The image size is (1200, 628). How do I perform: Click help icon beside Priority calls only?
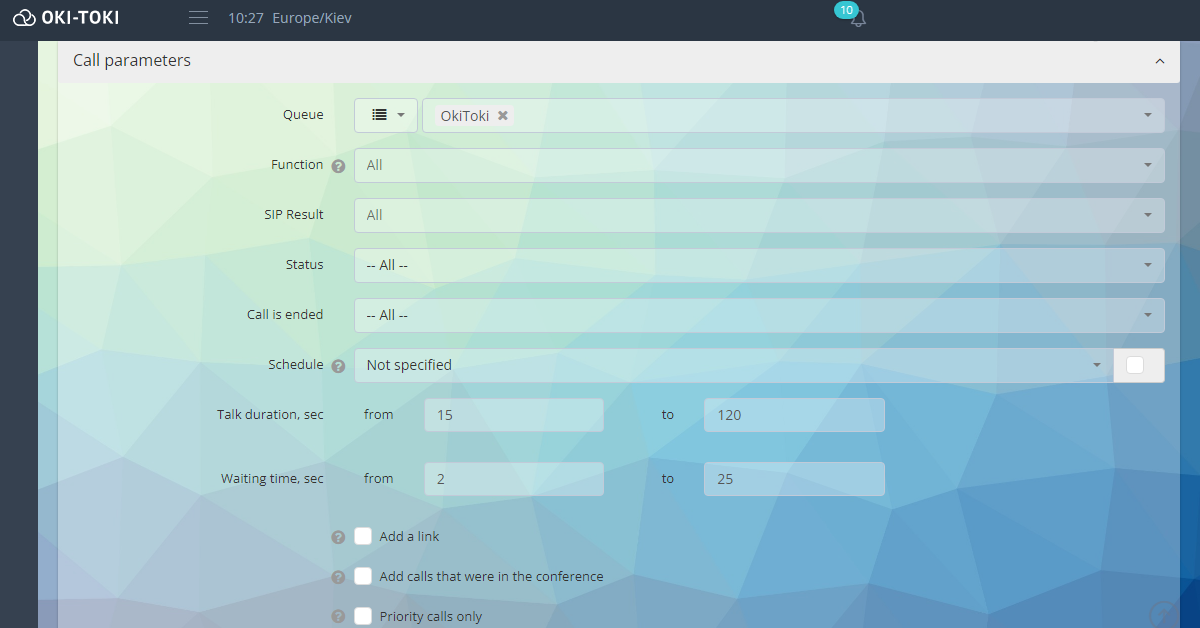338,616
